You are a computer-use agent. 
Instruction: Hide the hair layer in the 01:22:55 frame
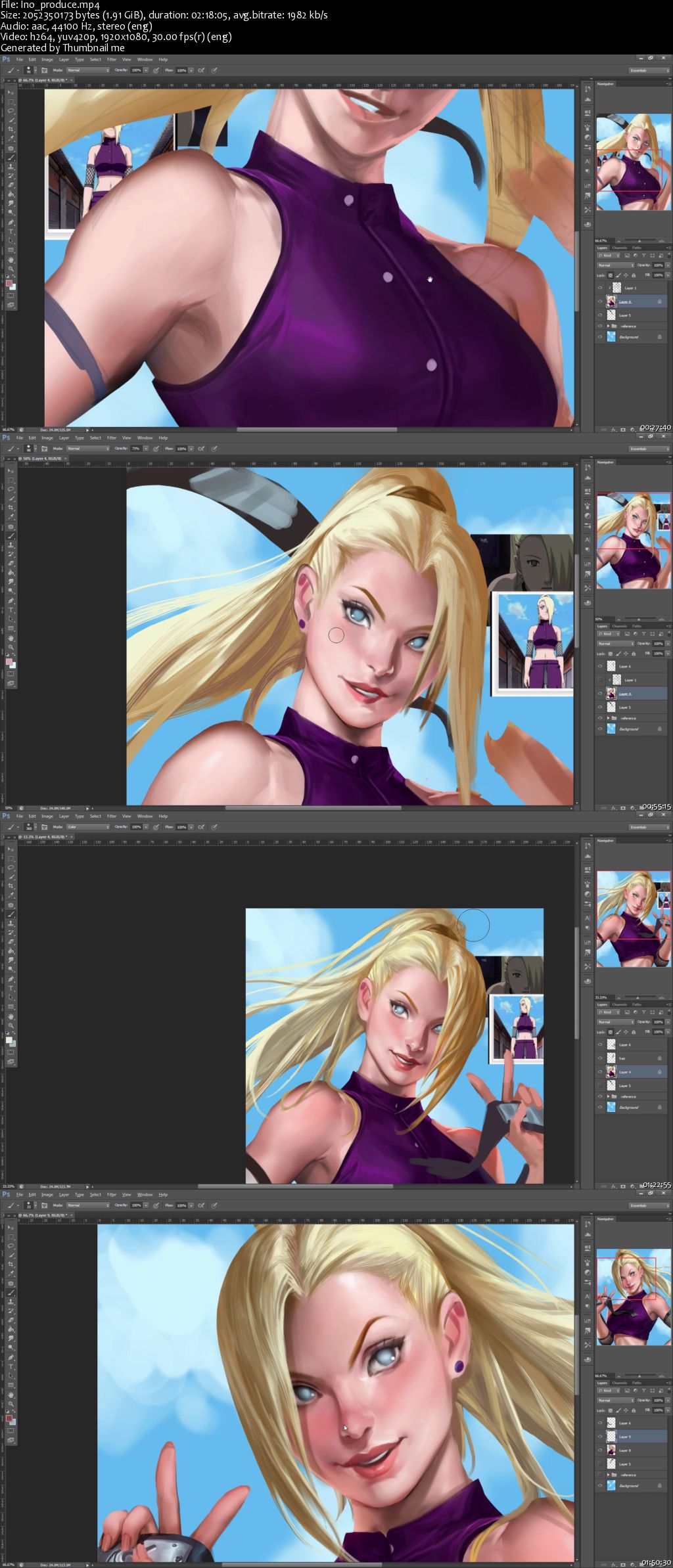(600, 1058)
